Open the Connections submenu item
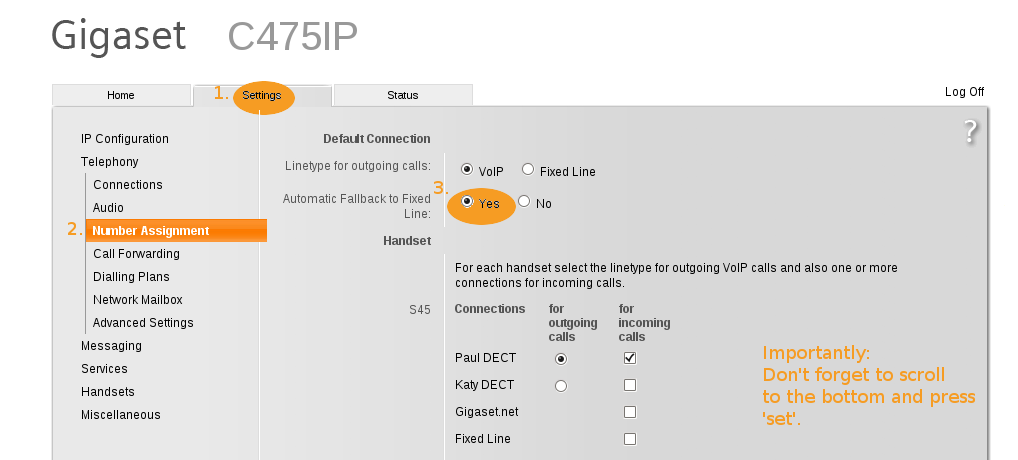The width and height of the screenshot is (1018, 460). coord(128,185)
